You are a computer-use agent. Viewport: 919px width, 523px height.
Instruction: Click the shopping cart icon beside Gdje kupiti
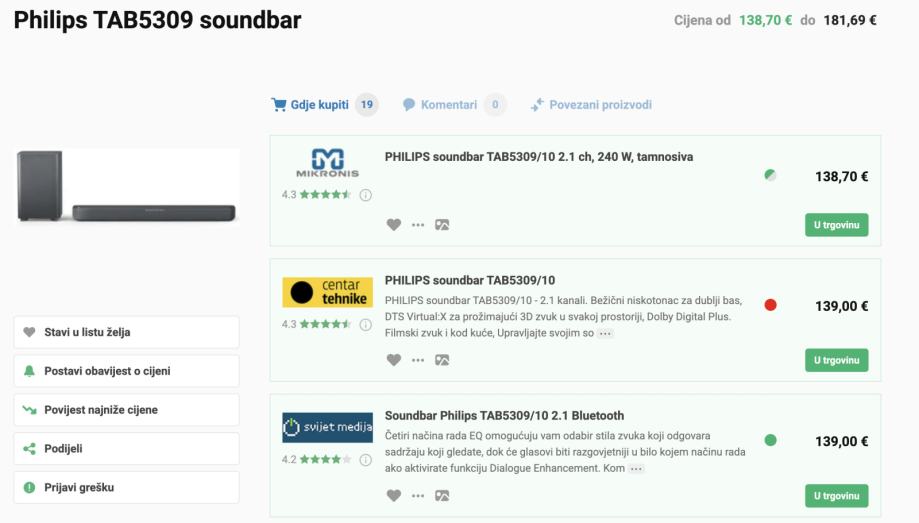(278, 105)
